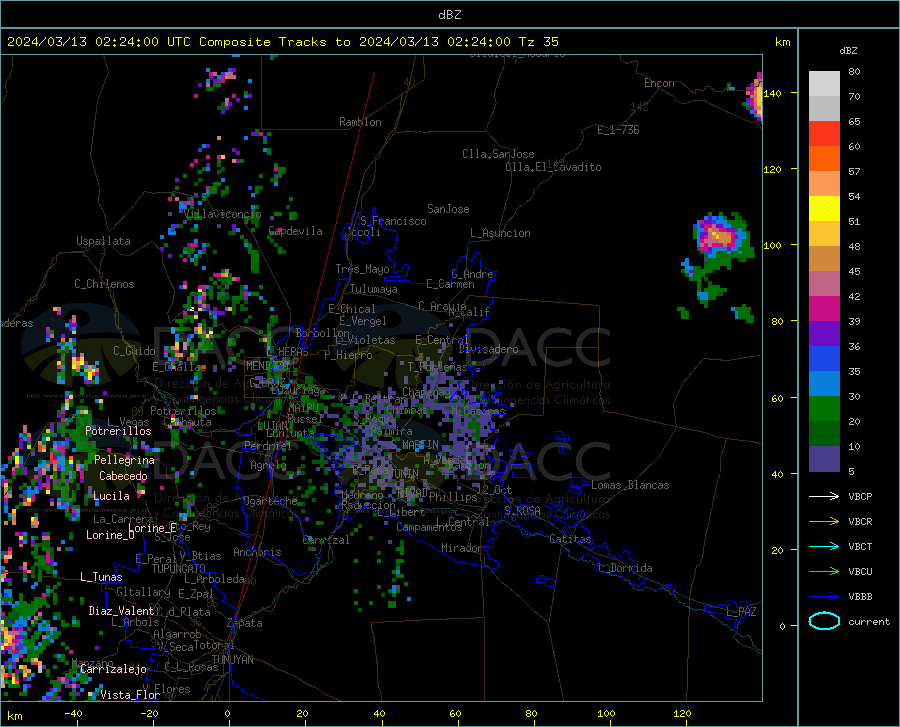Viewport: 900px width, 727px height.
Task: Click the 'Vista_Flor' map label
Action: pos(130,695)
